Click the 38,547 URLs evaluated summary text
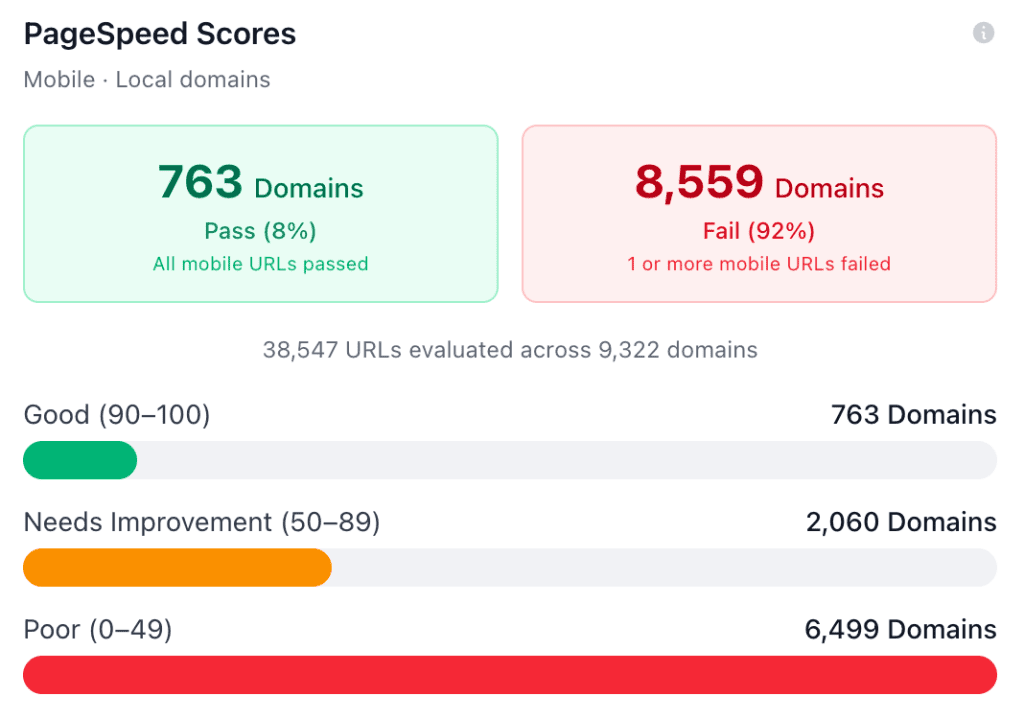Screen dimensions: 1024x719 pyautogui.click(x=510, y=350)
